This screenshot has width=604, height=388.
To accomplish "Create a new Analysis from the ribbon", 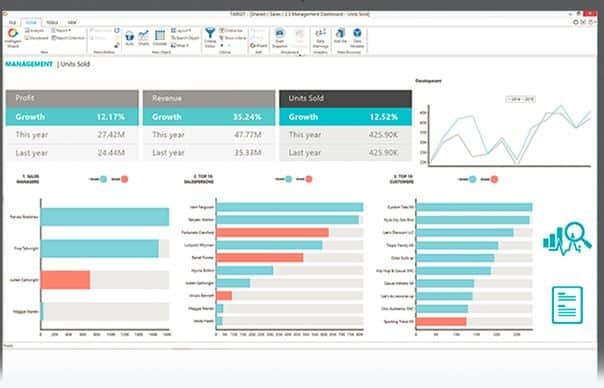I will pos(35,30).
